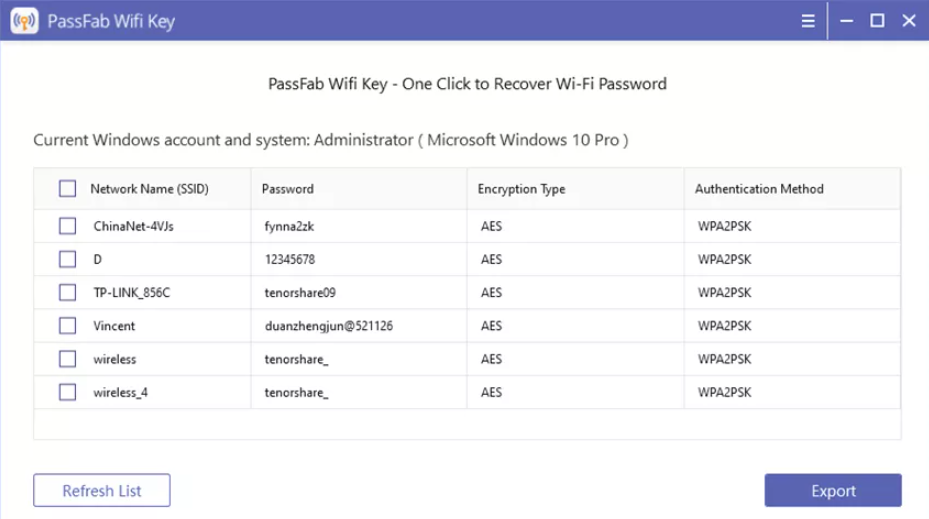Check the wireless_4 row checkbox
The height and width of the screenshot is (519, 929).
pyautogui.click(x=68, y=392)
